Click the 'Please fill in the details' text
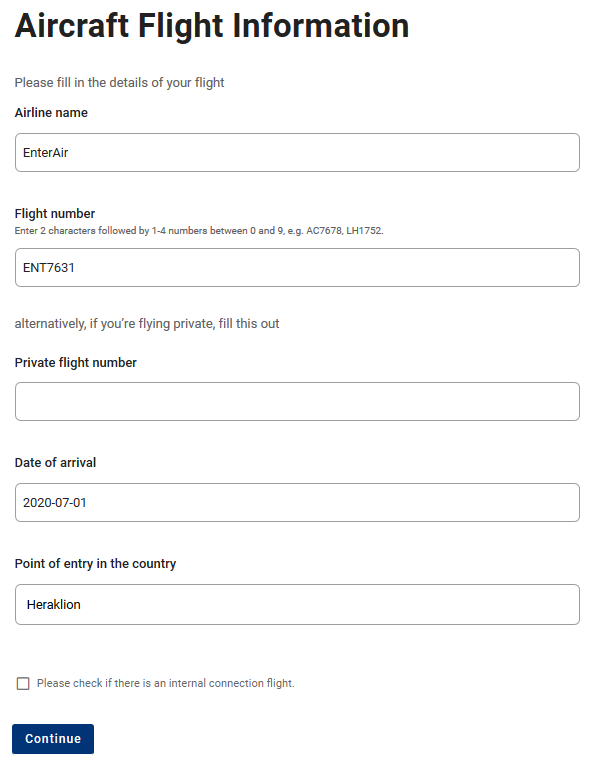Screen dimensions: 614x767 coord(119,82)
